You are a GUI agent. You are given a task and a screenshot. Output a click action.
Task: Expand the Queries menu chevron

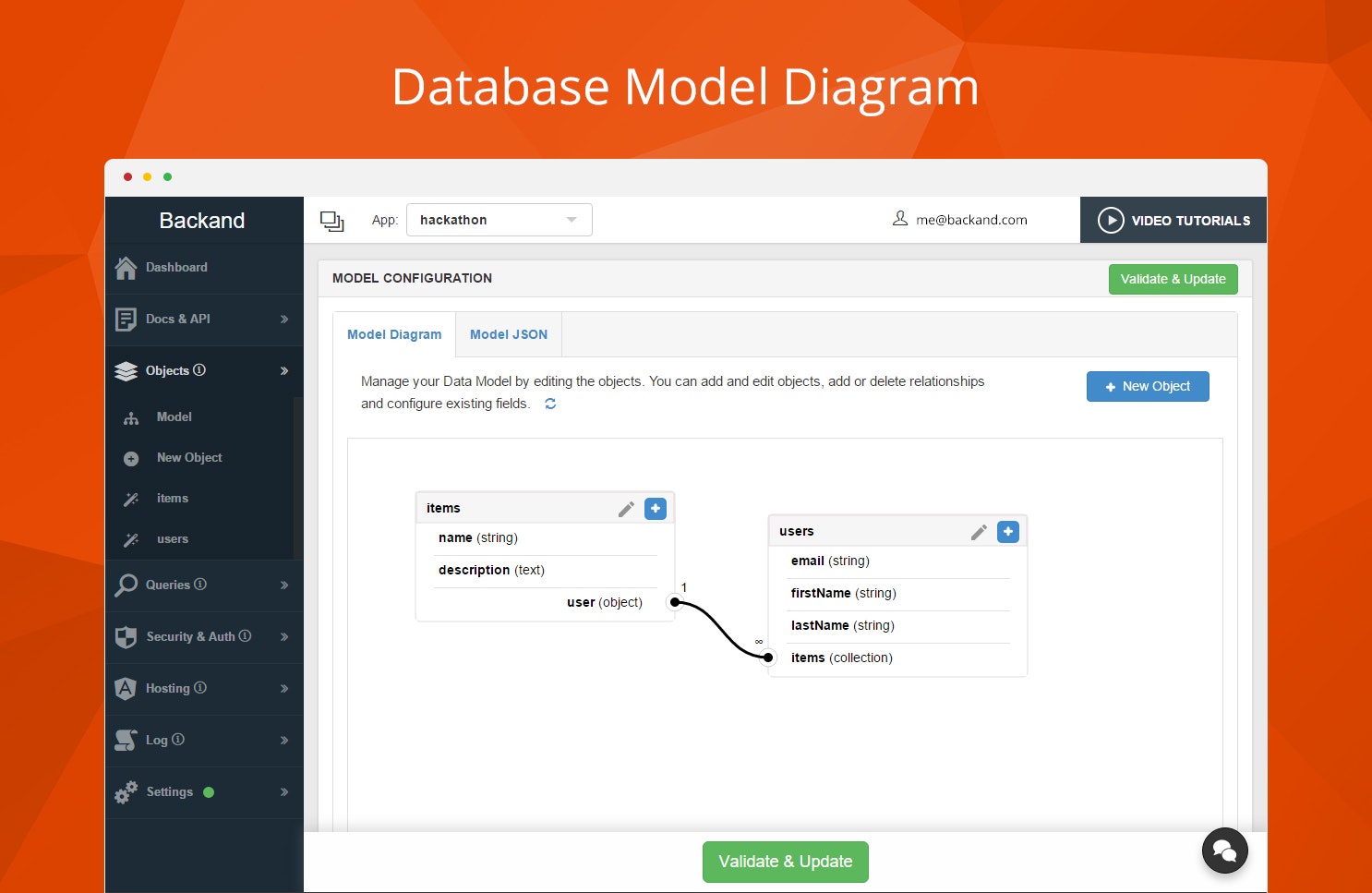284,585
